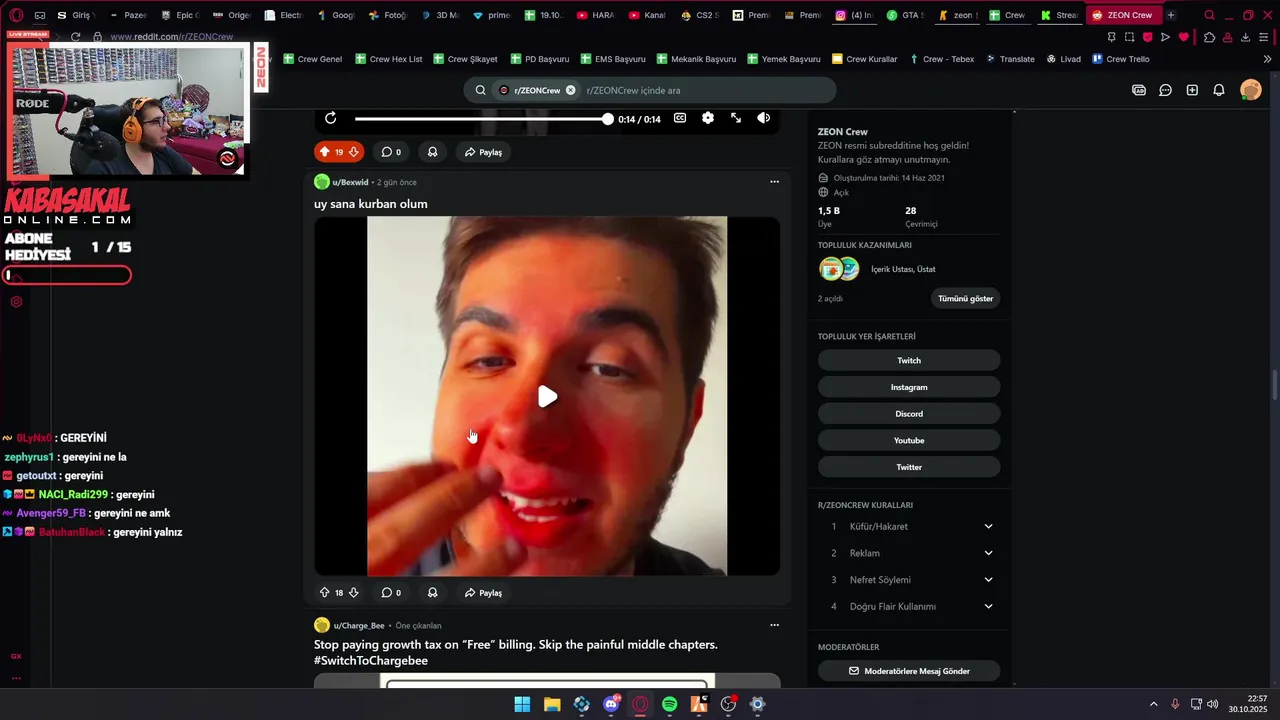Open Discord from the taskbar
This screenshot has width=1280, height=720.
(611, 704)
